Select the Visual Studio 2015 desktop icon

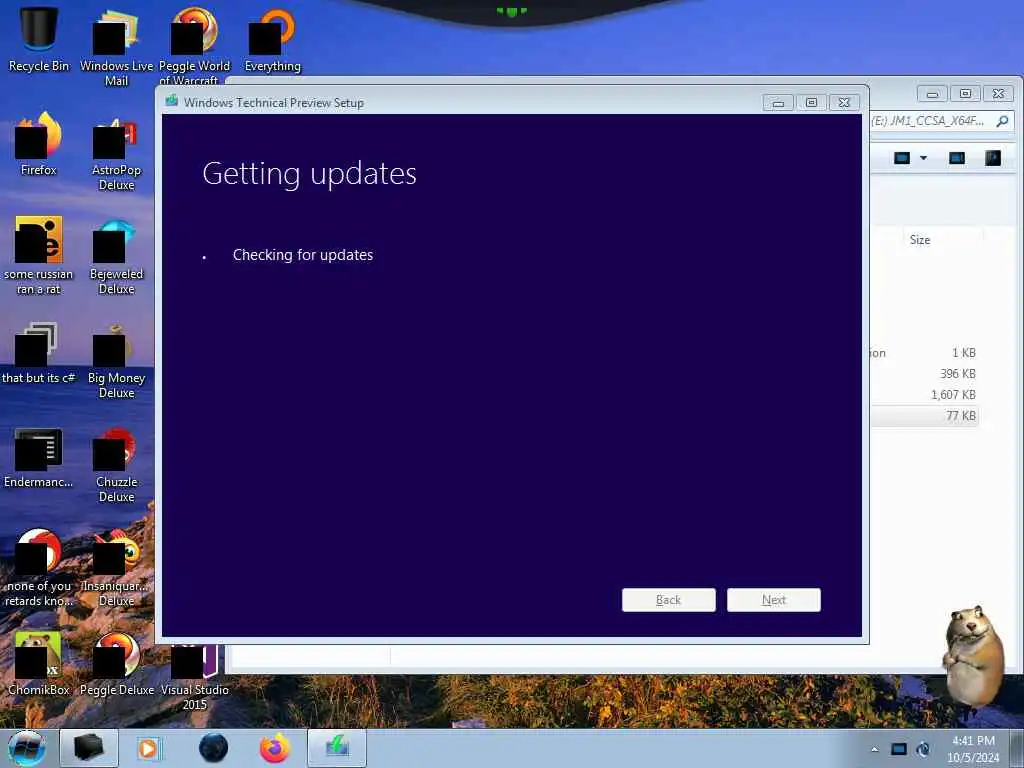195,678
